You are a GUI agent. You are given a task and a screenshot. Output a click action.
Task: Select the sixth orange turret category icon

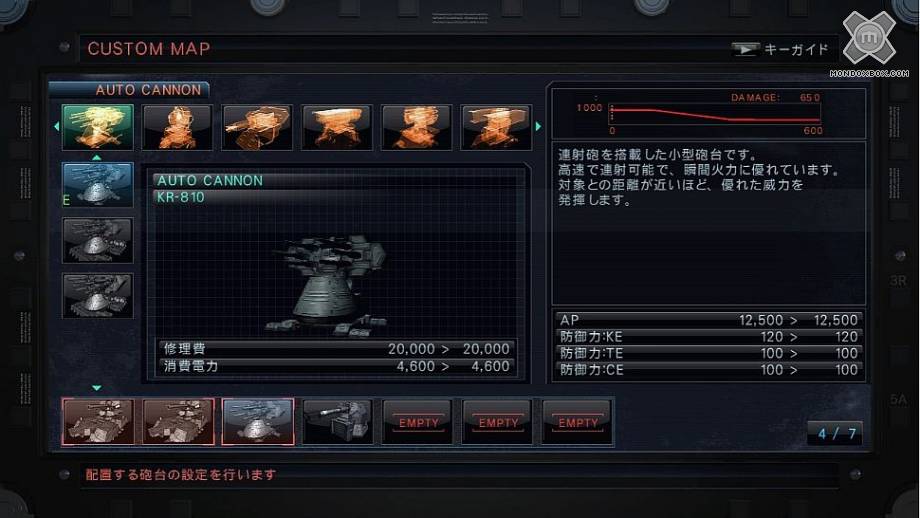(x=496, y=127)
